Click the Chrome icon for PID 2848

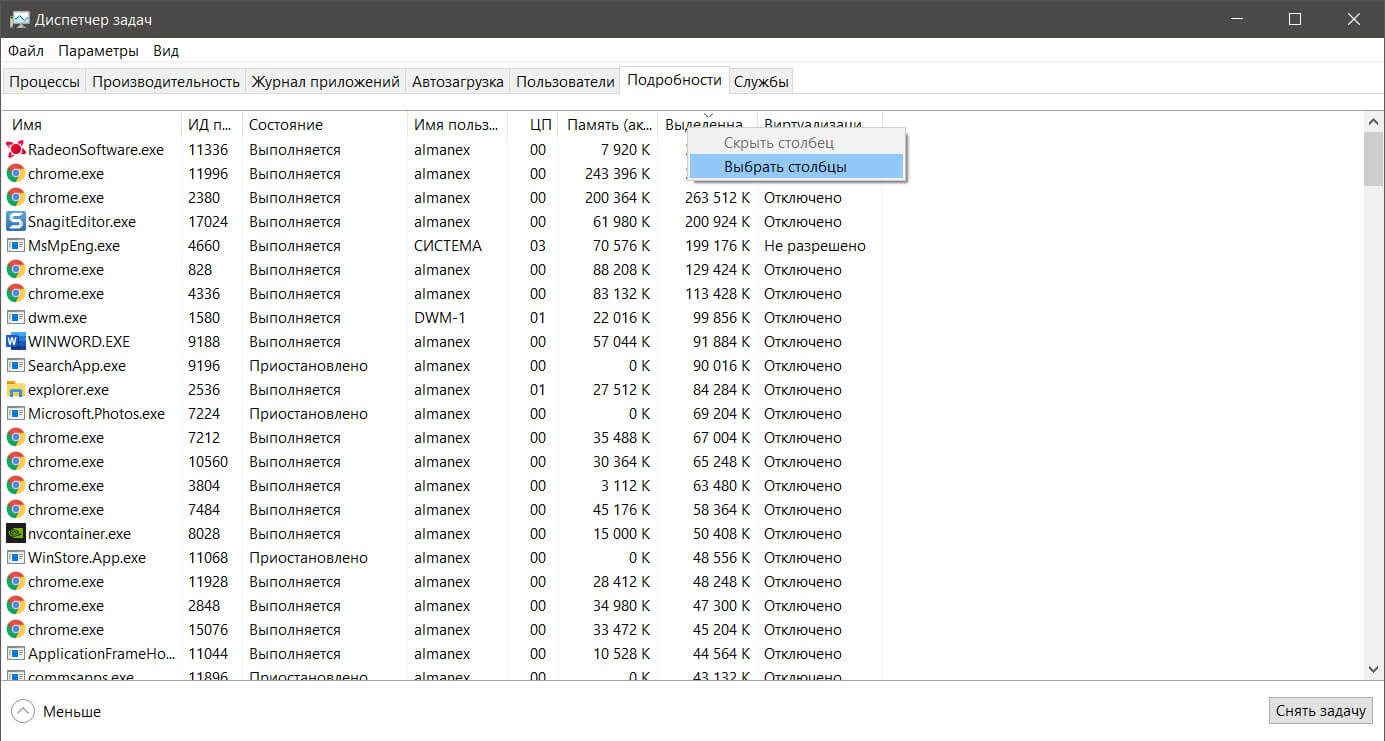coord(16,606)
